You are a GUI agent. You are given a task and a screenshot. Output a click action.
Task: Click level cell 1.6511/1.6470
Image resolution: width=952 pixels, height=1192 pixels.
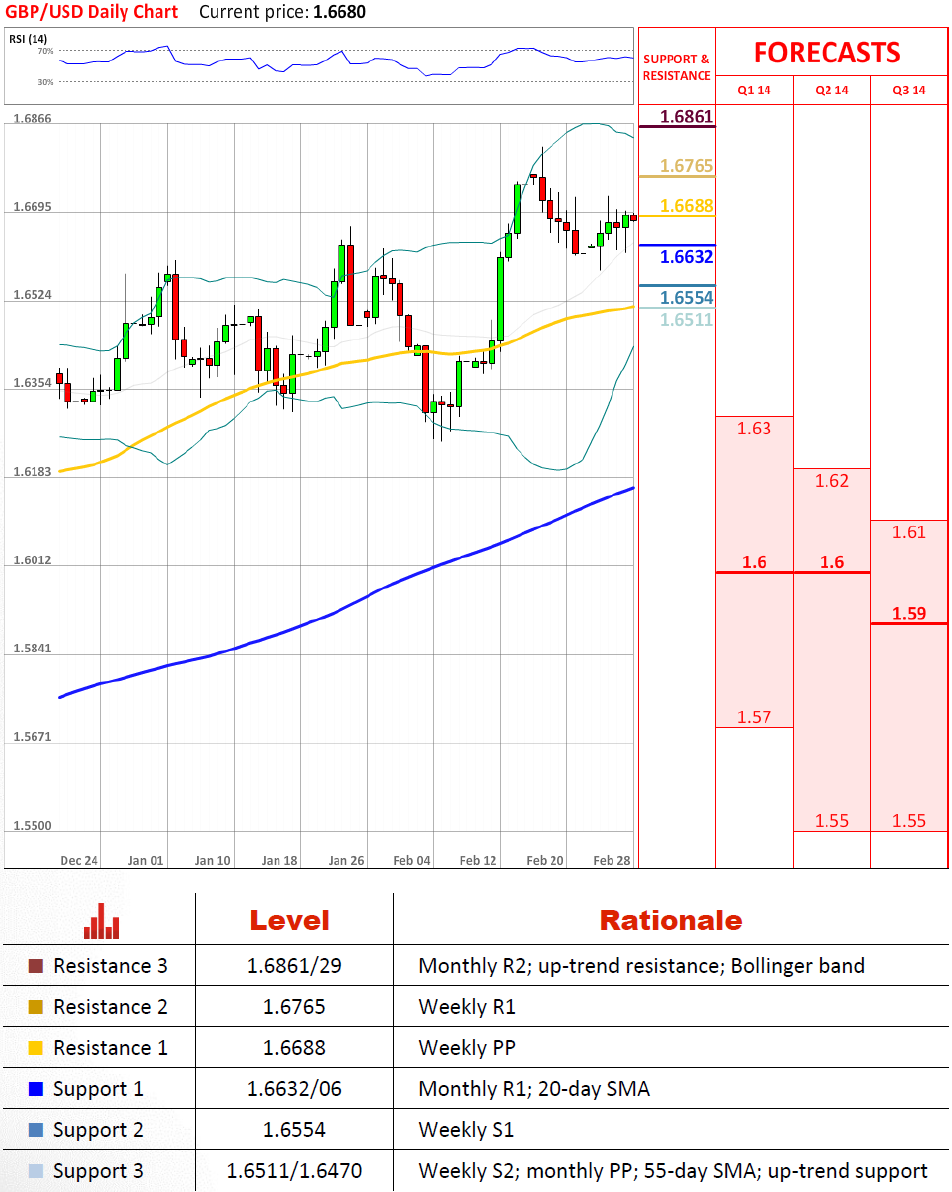294,1171
